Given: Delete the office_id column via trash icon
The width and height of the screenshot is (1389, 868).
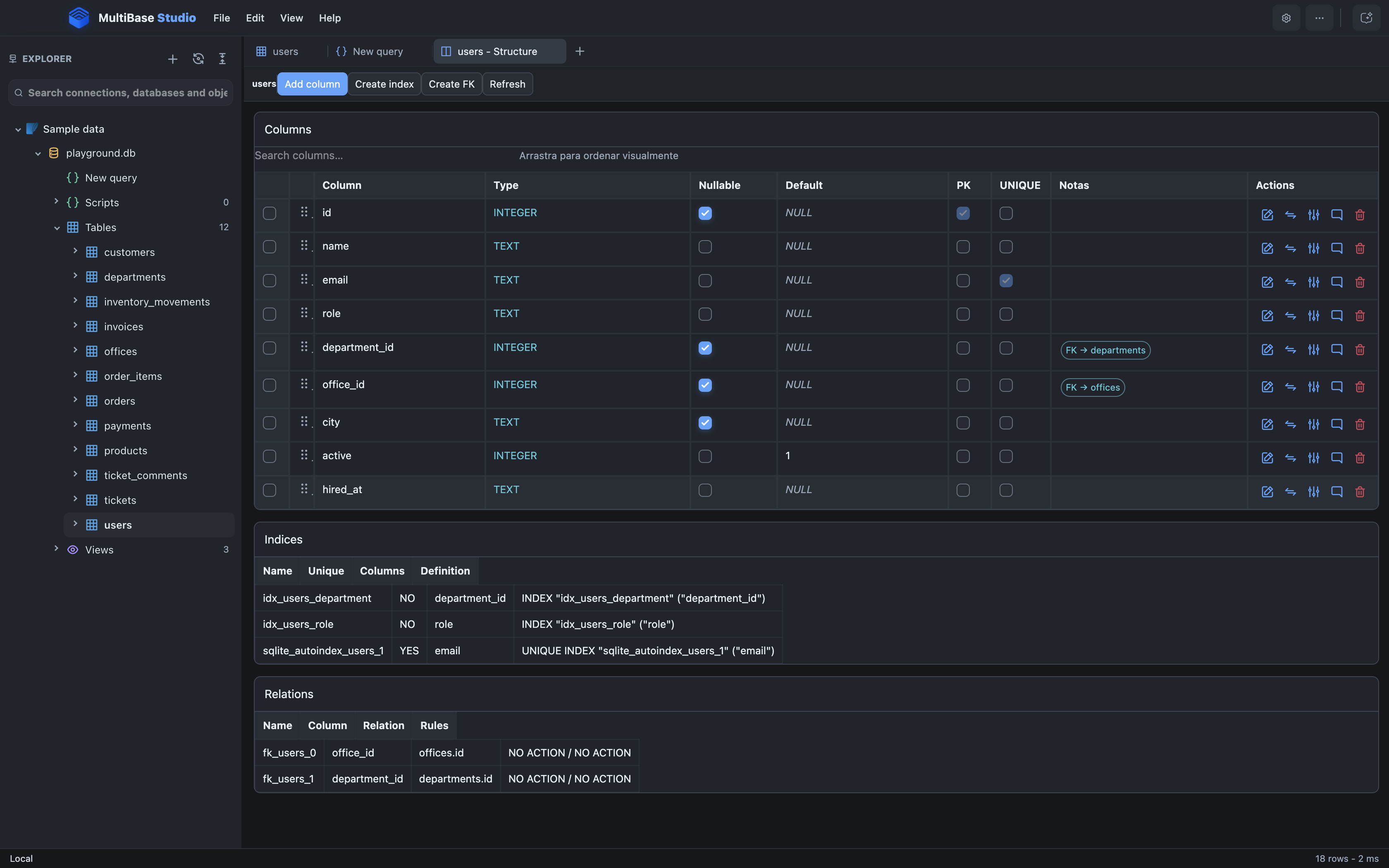Looking at the screenshot, I should pyautogui.click(x=1360, y=387).
